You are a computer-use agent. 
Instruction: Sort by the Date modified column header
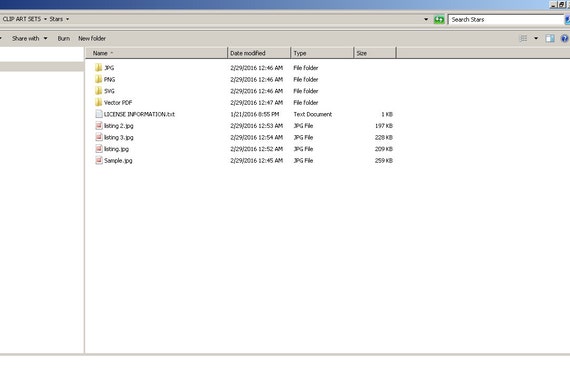click(259, 53)
